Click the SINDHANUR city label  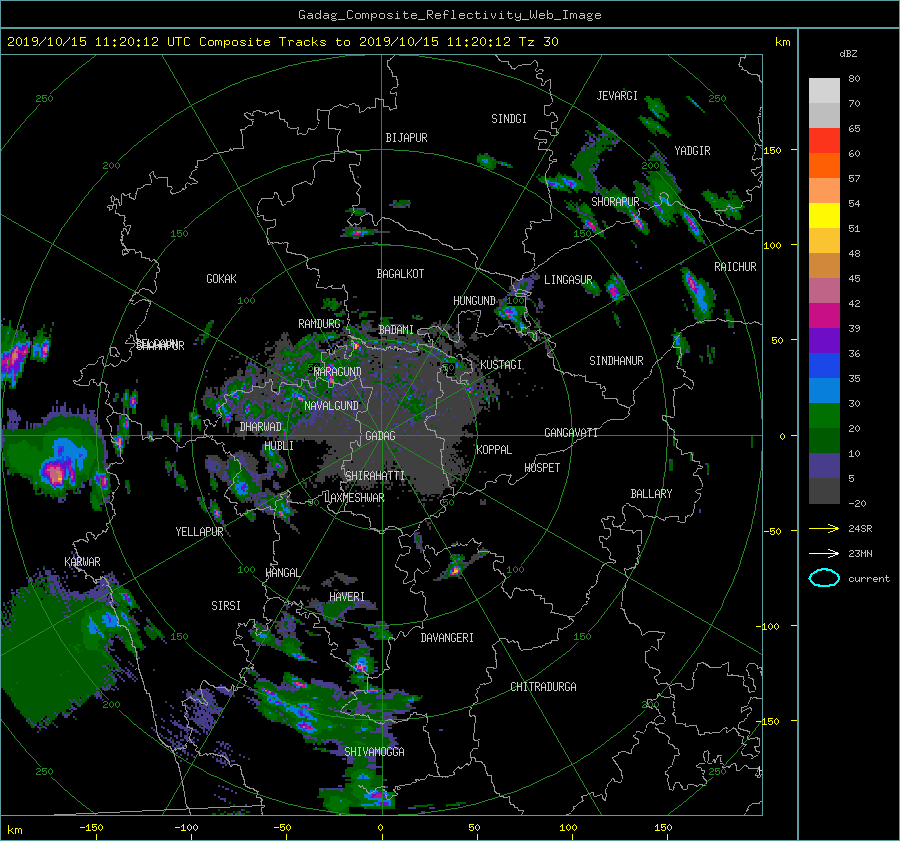click(x=616, y=361)
